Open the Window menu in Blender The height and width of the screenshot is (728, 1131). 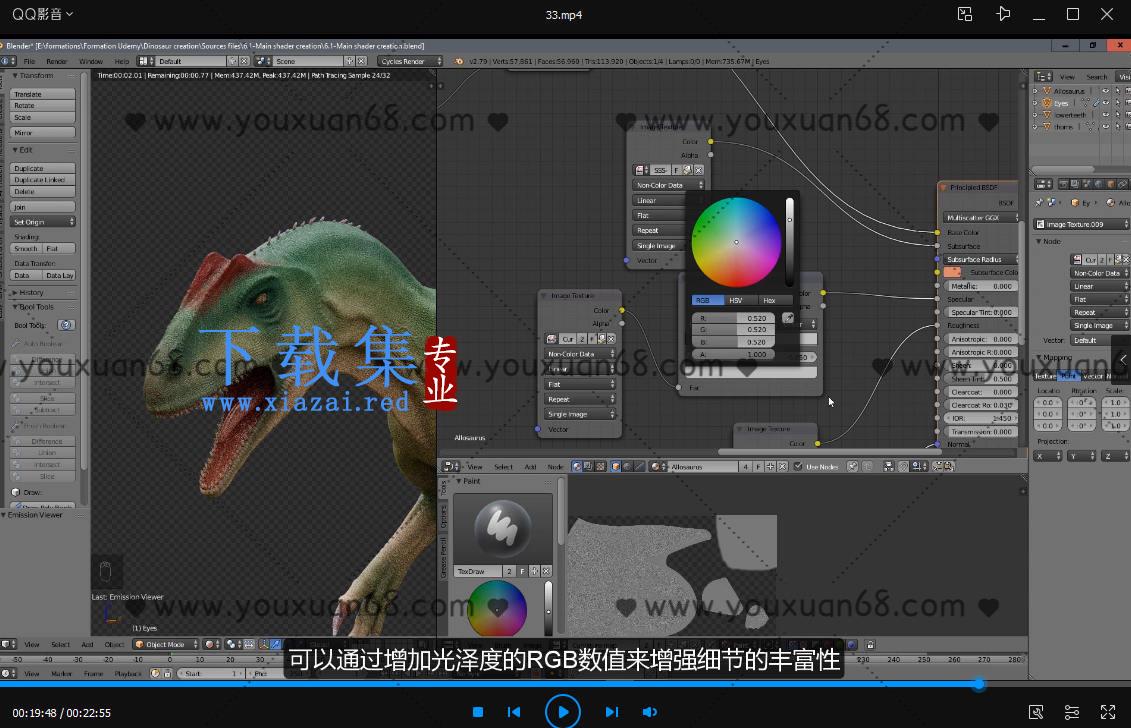(x=91, y=61)
